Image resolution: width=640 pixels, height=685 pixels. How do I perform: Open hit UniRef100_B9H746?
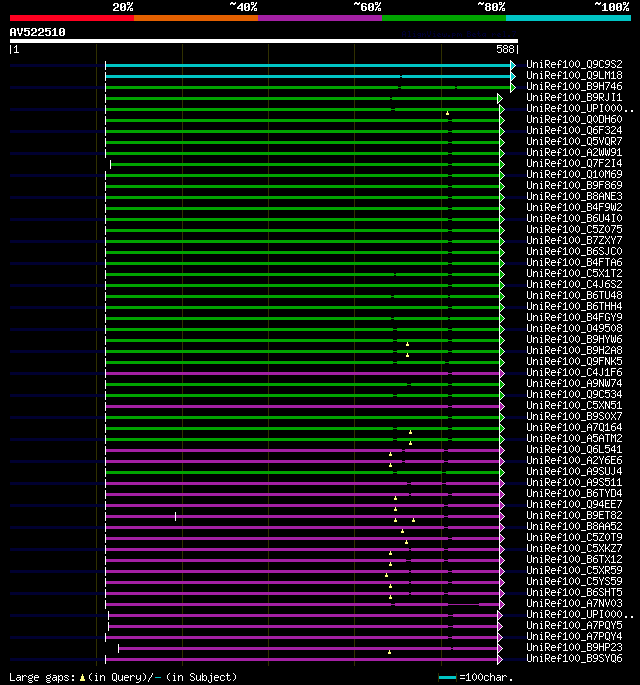point(574,86)
